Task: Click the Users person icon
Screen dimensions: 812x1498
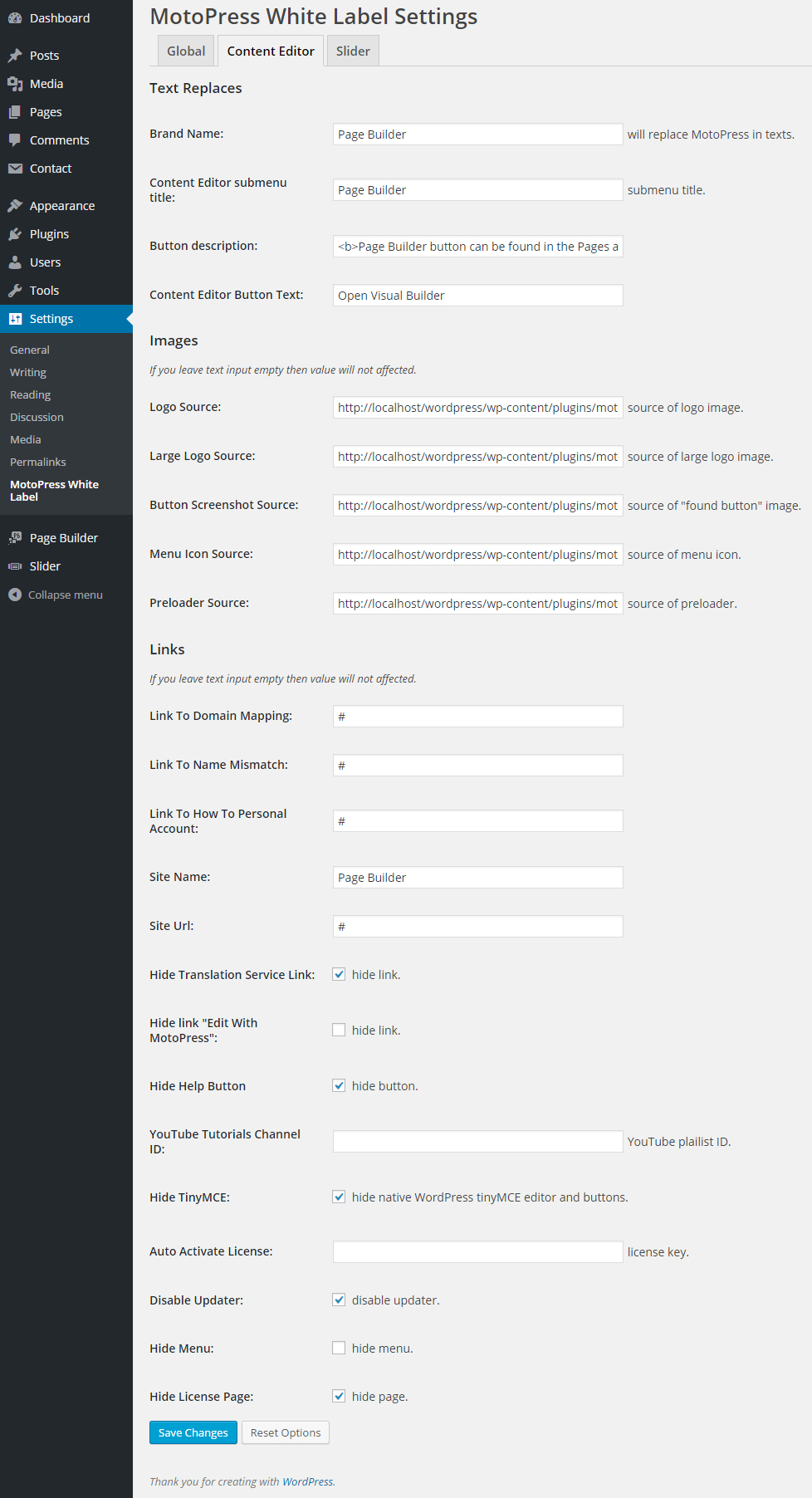Action: point(15,262)
